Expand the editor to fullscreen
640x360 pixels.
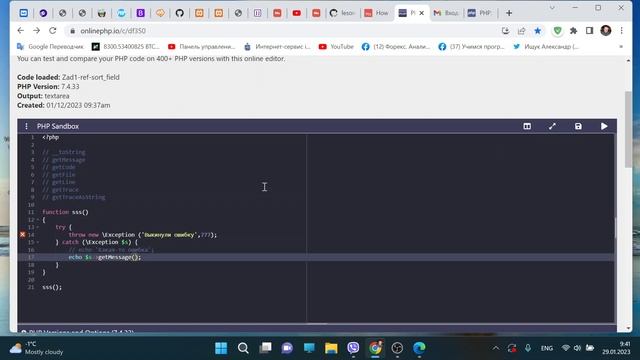[552, 127]
